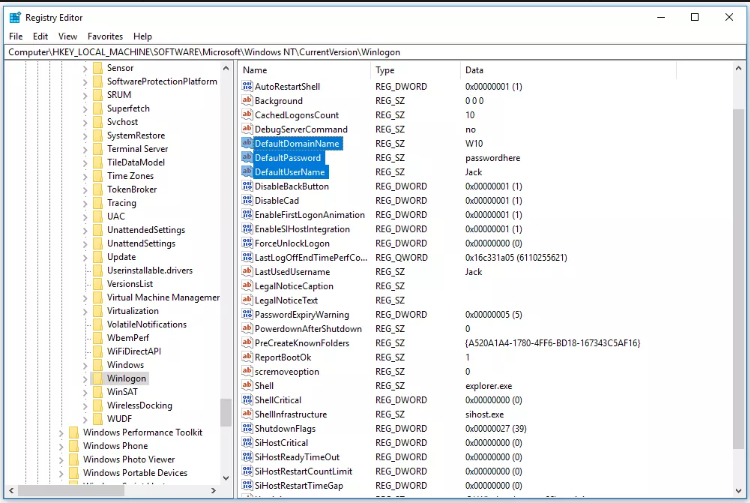Select the scremoveoption value name
The height and width of the screenshot is (503, 750).
pos(287,372)
